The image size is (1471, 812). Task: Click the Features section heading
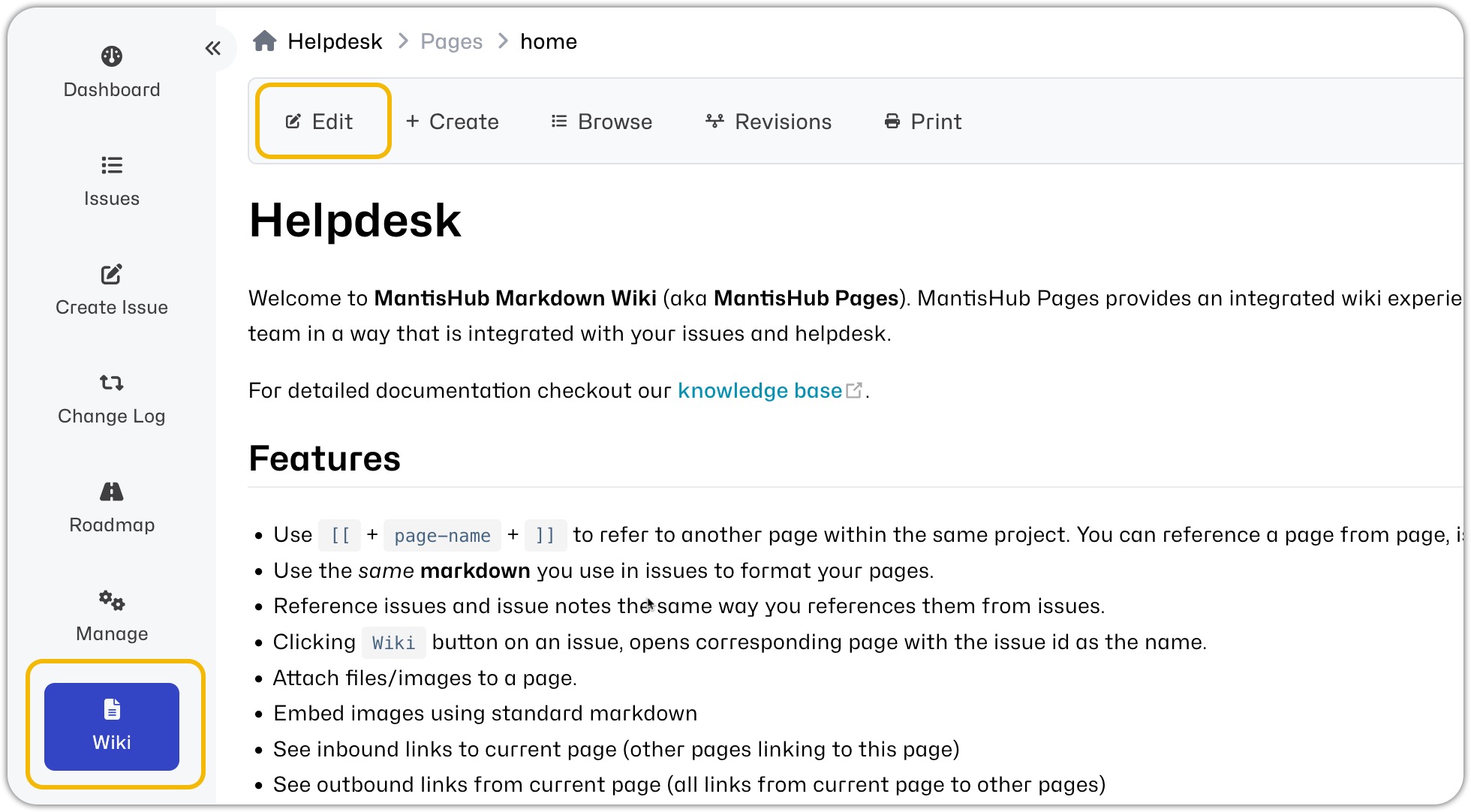click(x=325, y=459)
